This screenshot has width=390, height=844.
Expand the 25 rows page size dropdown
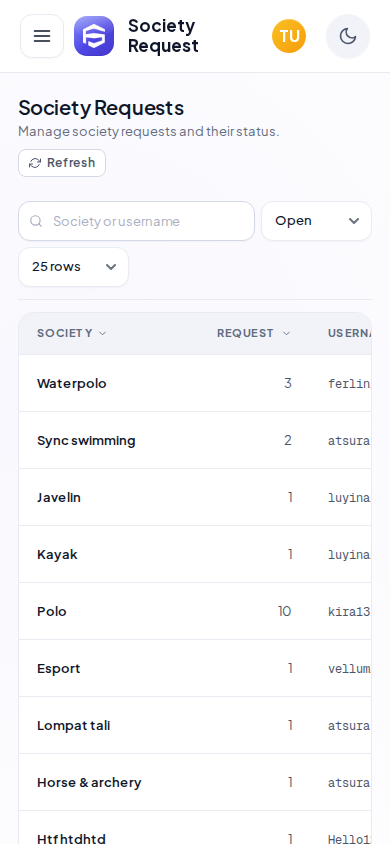pyautogui.click(x=74, y=267)
